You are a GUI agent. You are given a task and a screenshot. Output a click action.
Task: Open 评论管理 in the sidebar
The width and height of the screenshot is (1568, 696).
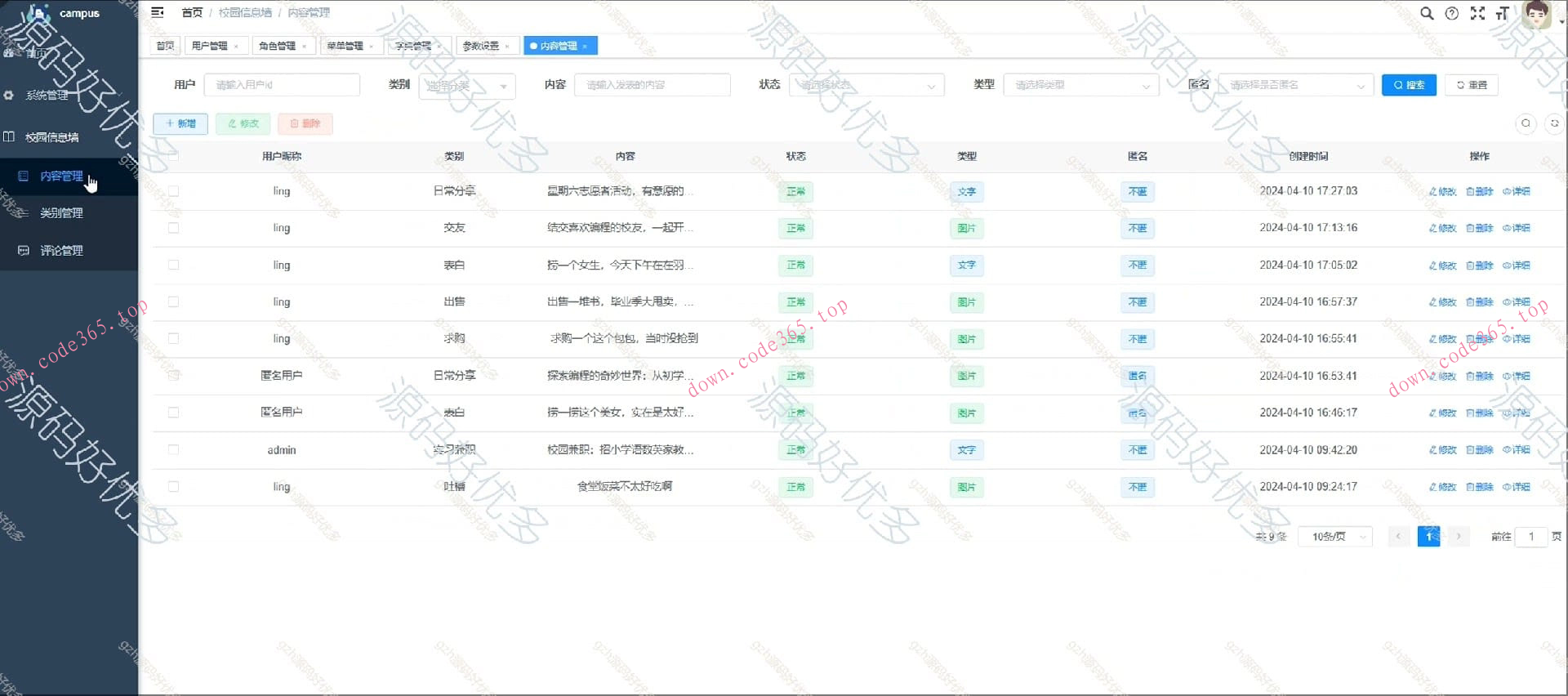pyautogui.click(x=61, y=251)
